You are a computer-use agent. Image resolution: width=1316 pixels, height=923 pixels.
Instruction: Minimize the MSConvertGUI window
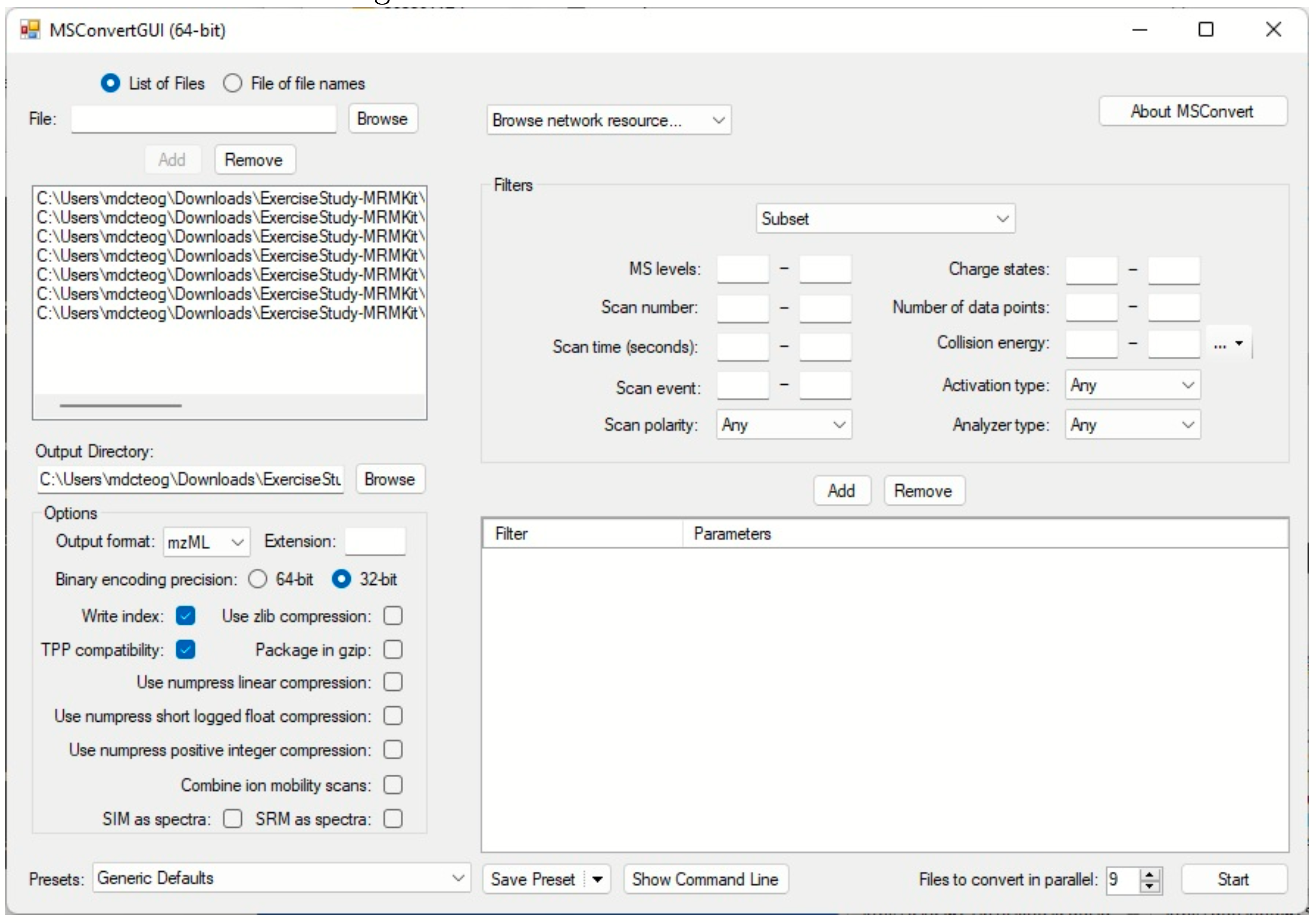(1139, 29)
